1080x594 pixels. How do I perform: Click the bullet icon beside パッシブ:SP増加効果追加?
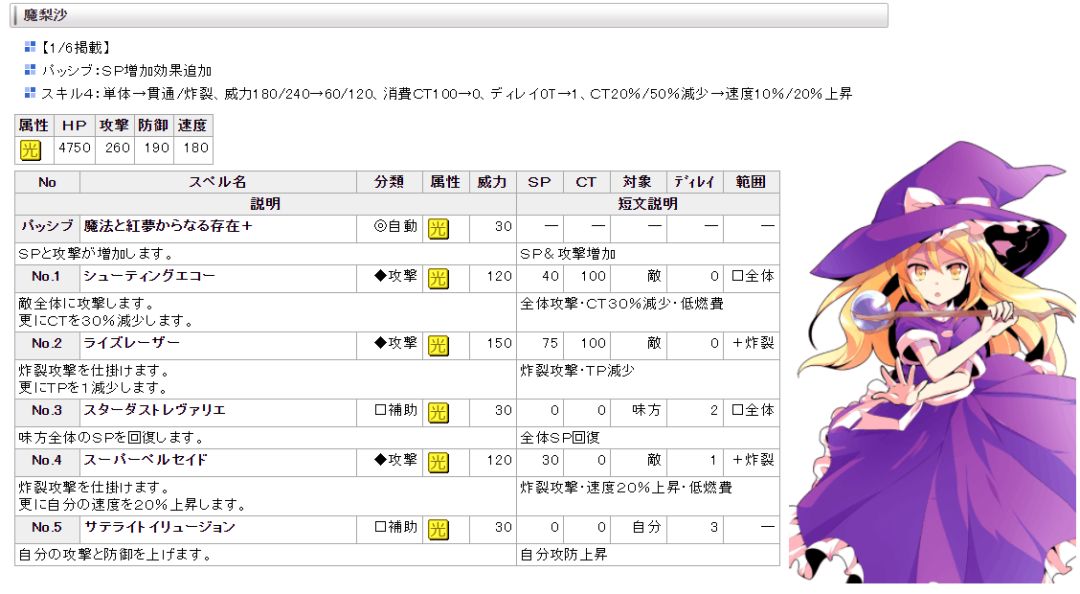click(x=30, y=70)
